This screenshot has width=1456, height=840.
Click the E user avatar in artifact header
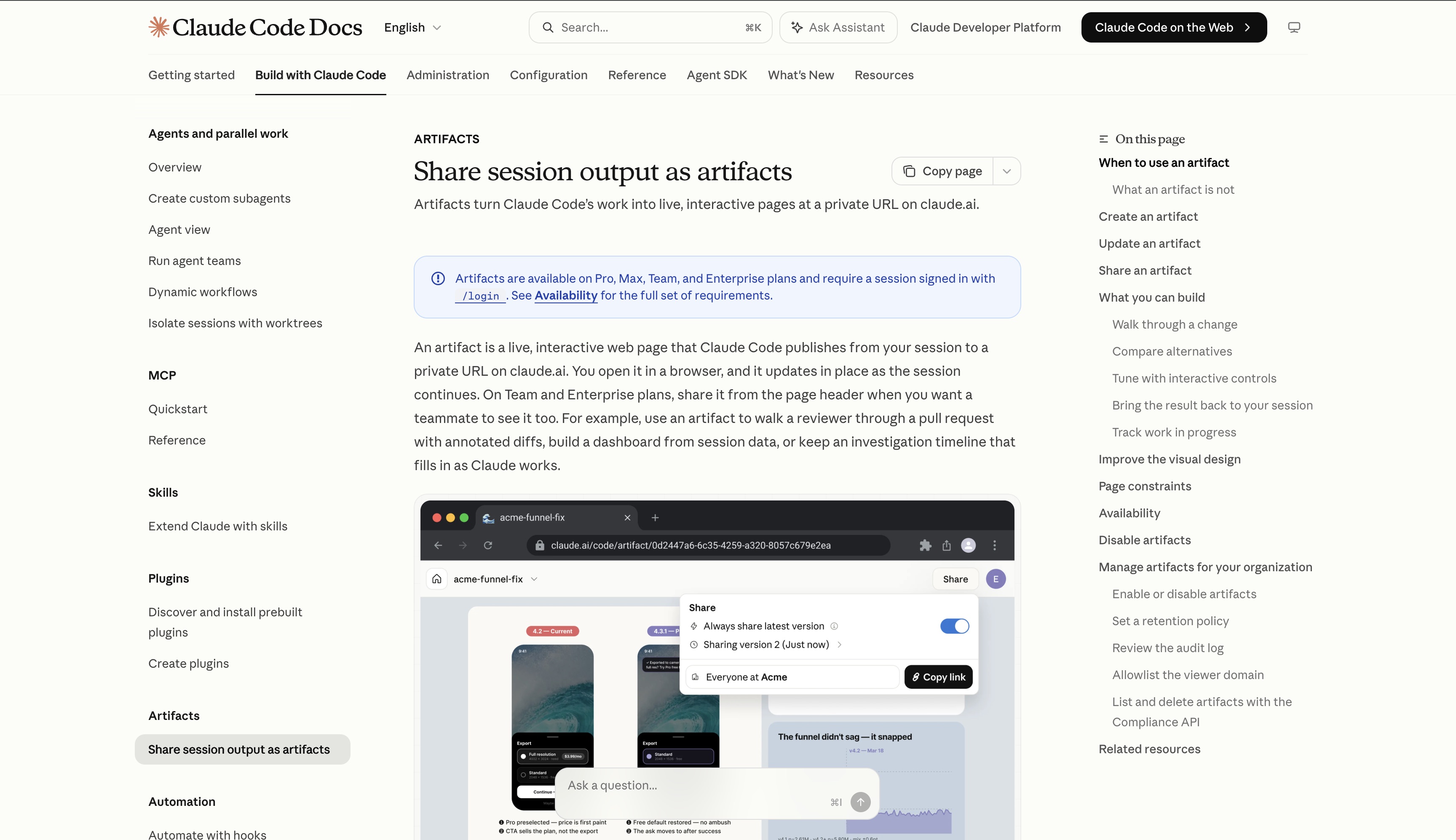996,579
